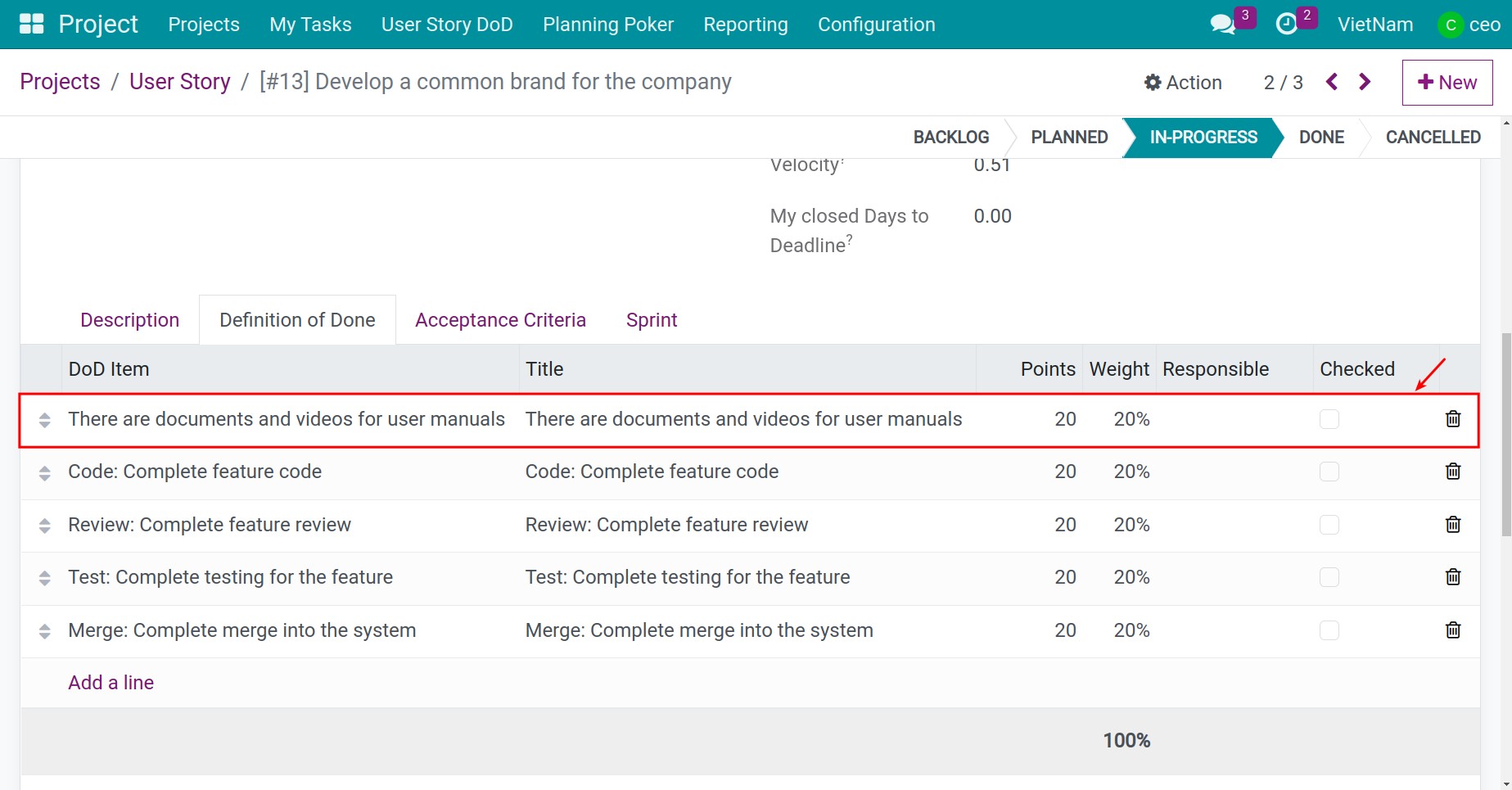Check the Review: Complete feature review item
This screenshot has width=1512, height=790.
pyautogui.click(x=1329, y=525)
